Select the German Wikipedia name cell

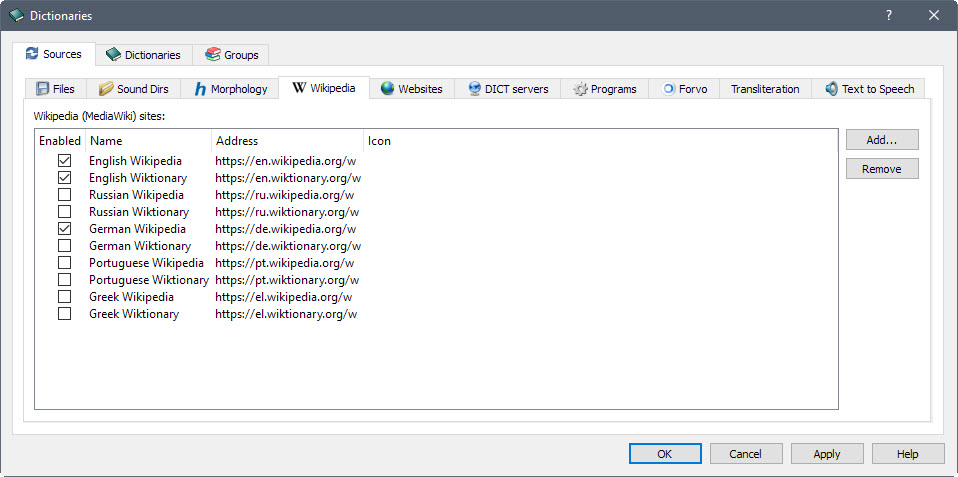pyautogui.click(x=137, y=229)
